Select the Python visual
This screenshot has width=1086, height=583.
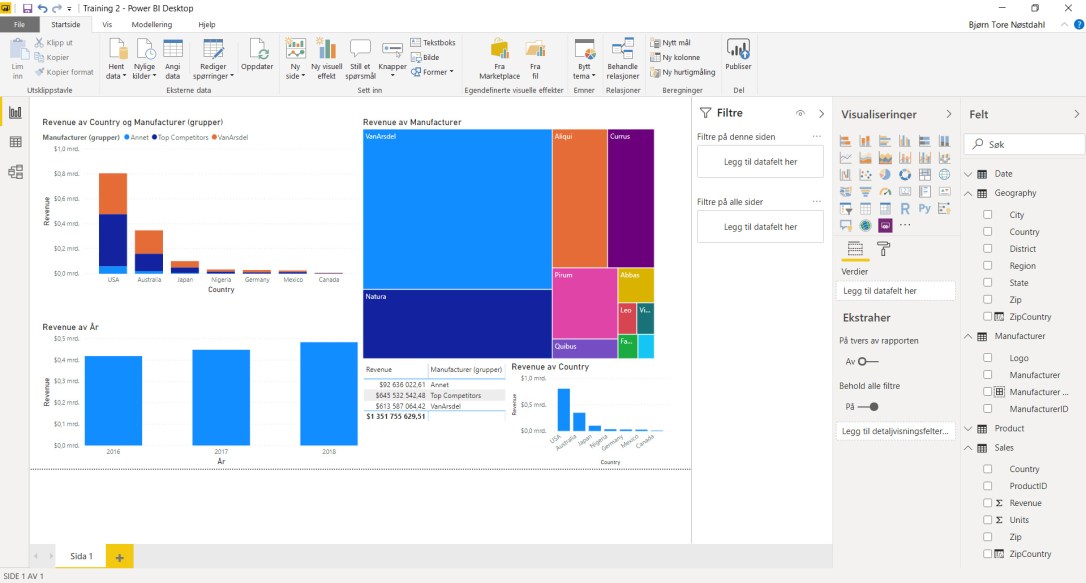click(925, 208)
